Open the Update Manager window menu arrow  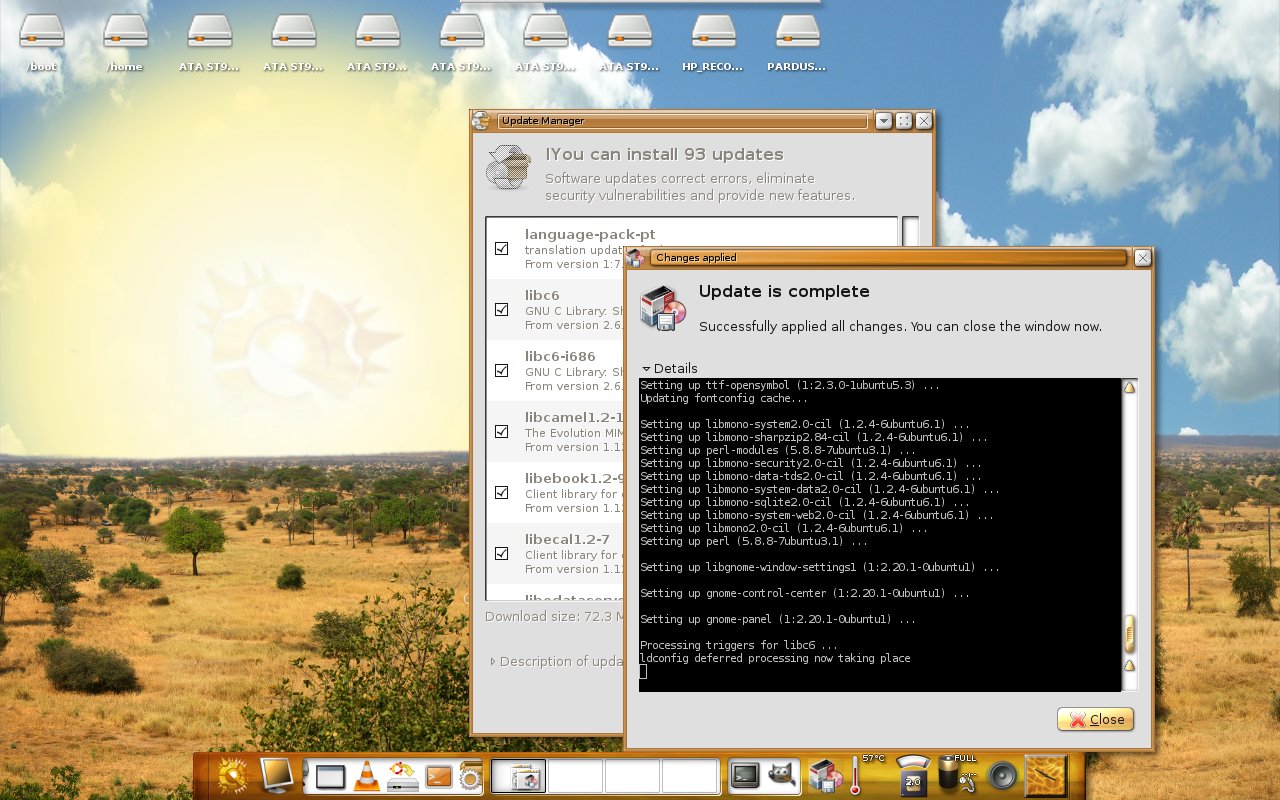pyautogui.click(x=883, y=121)
